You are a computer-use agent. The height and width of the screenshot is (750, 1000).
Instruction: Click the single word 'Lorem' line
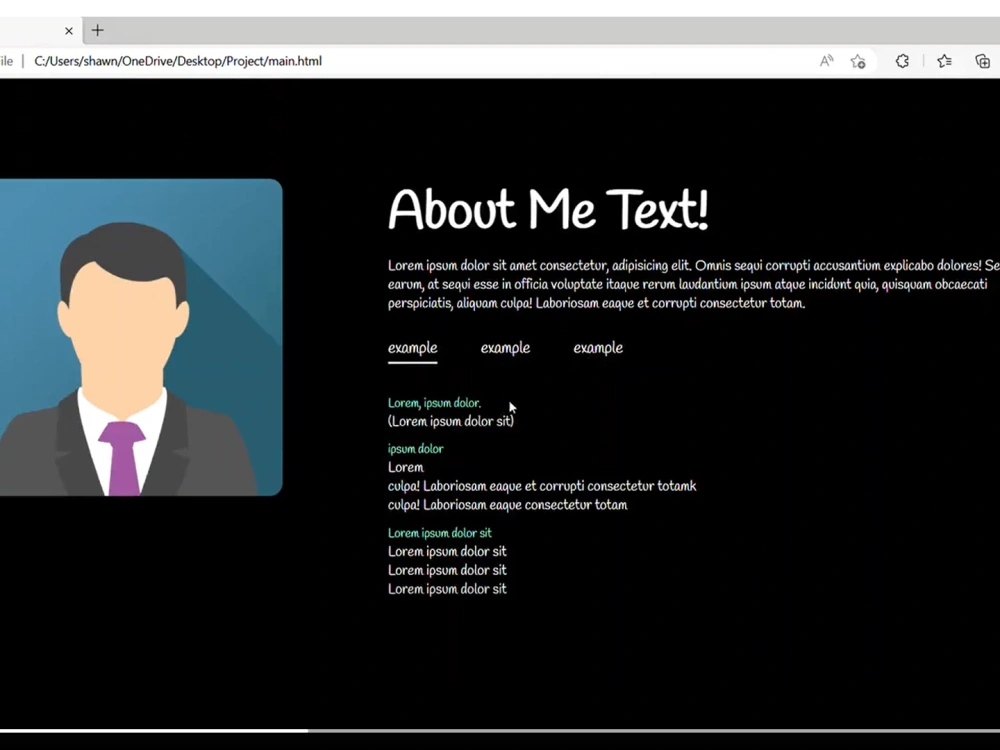(406, 467)
